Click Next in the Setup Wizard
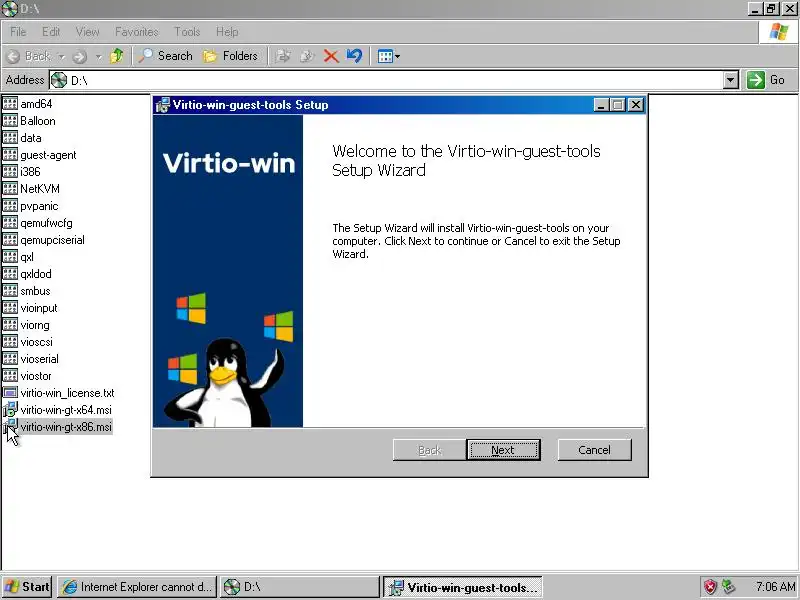This screenshot has height=600, width=800. click(503, 450)
